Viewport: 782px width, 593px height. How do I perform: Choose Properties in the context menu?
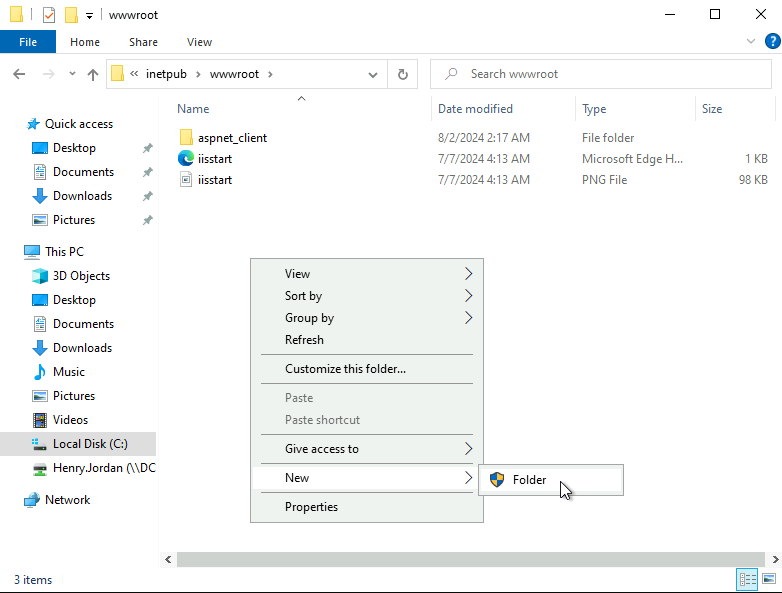click(x=367, y=506)
